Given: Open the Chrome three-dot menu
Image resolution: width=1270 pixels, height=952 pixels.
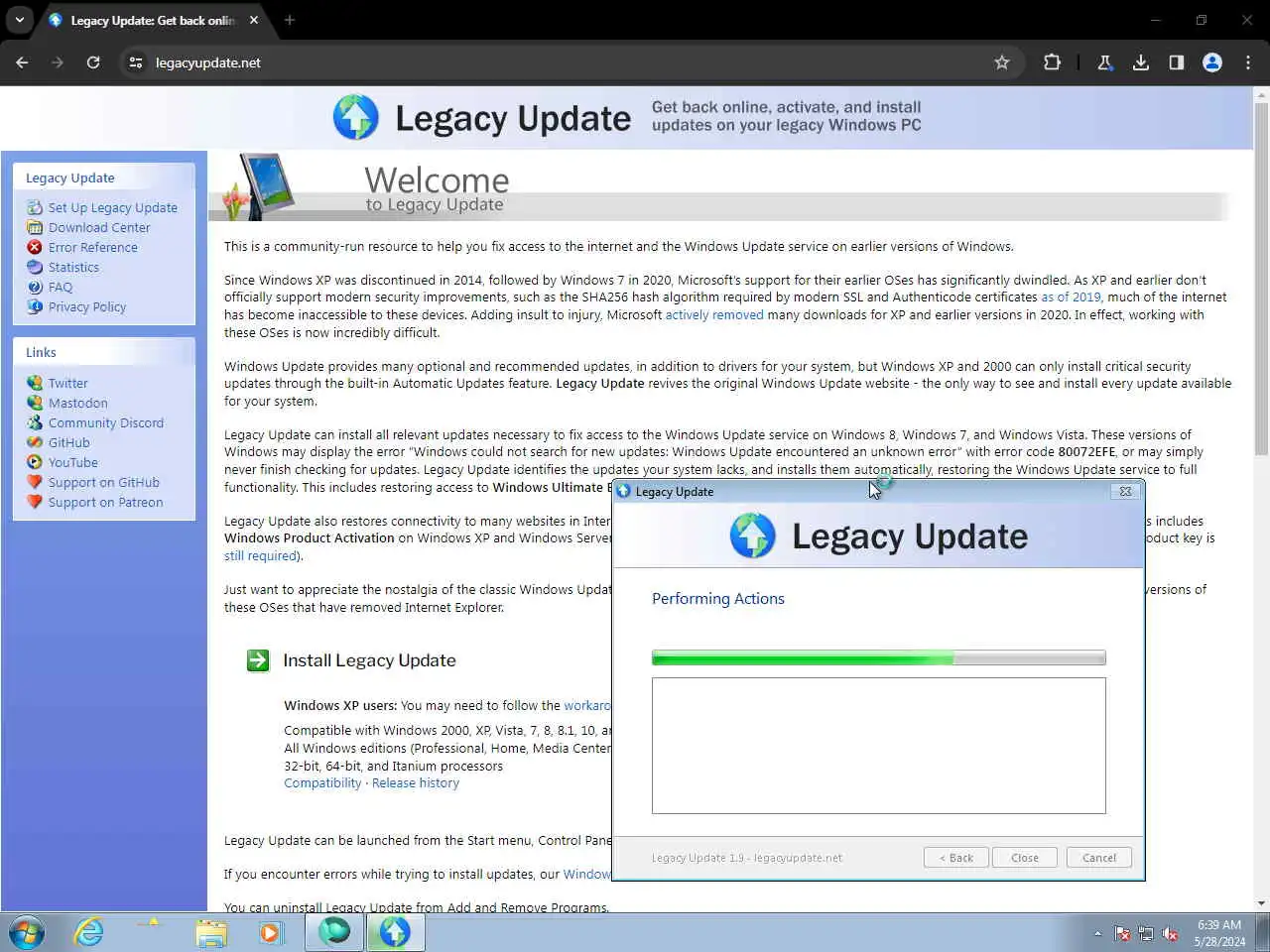Looking at the screenshot, I should (1248, 62).
